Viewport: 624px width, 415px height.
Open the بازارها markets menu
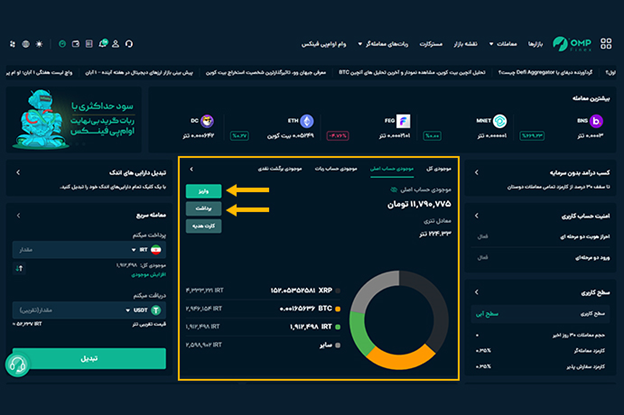click(535, 44)
